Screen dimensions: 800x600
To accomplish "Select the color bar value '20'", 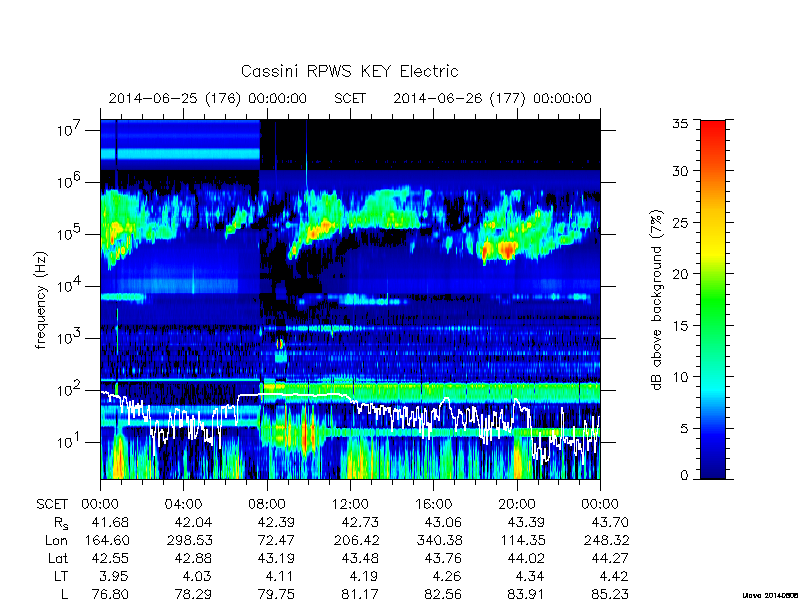I will coord(680,273).
